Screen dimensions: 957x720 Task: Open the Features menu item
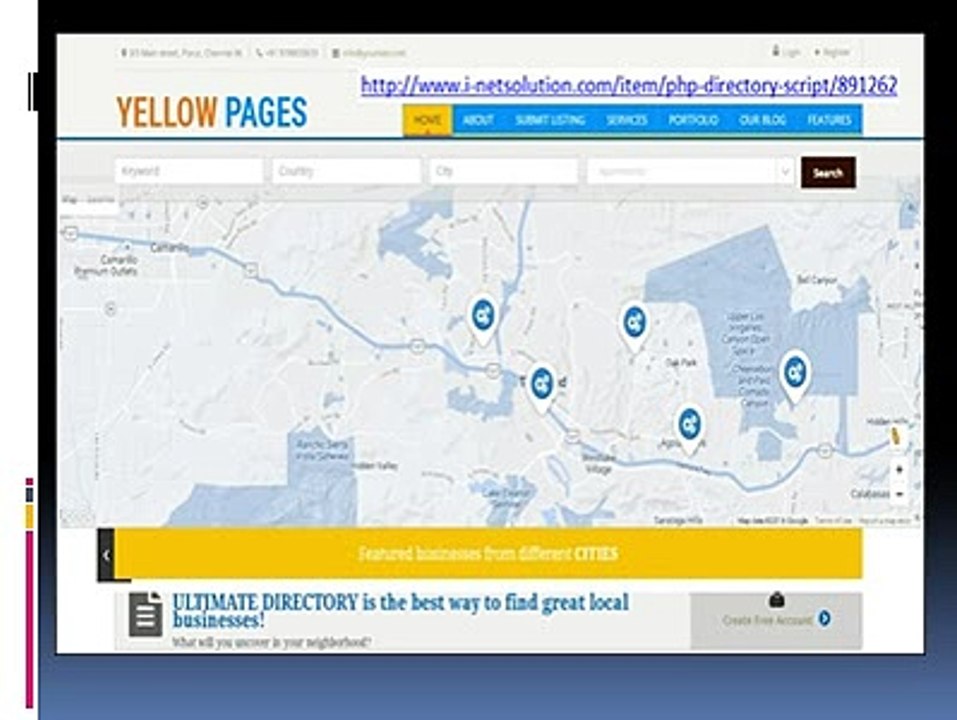829,120
